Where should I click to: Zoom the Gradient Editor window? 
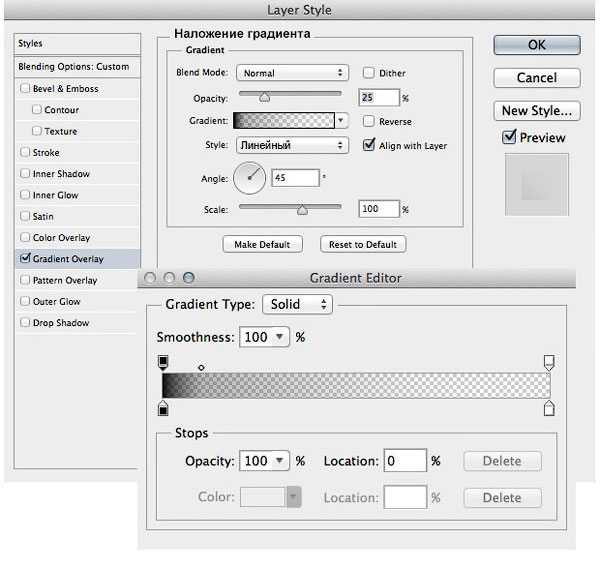189,278
